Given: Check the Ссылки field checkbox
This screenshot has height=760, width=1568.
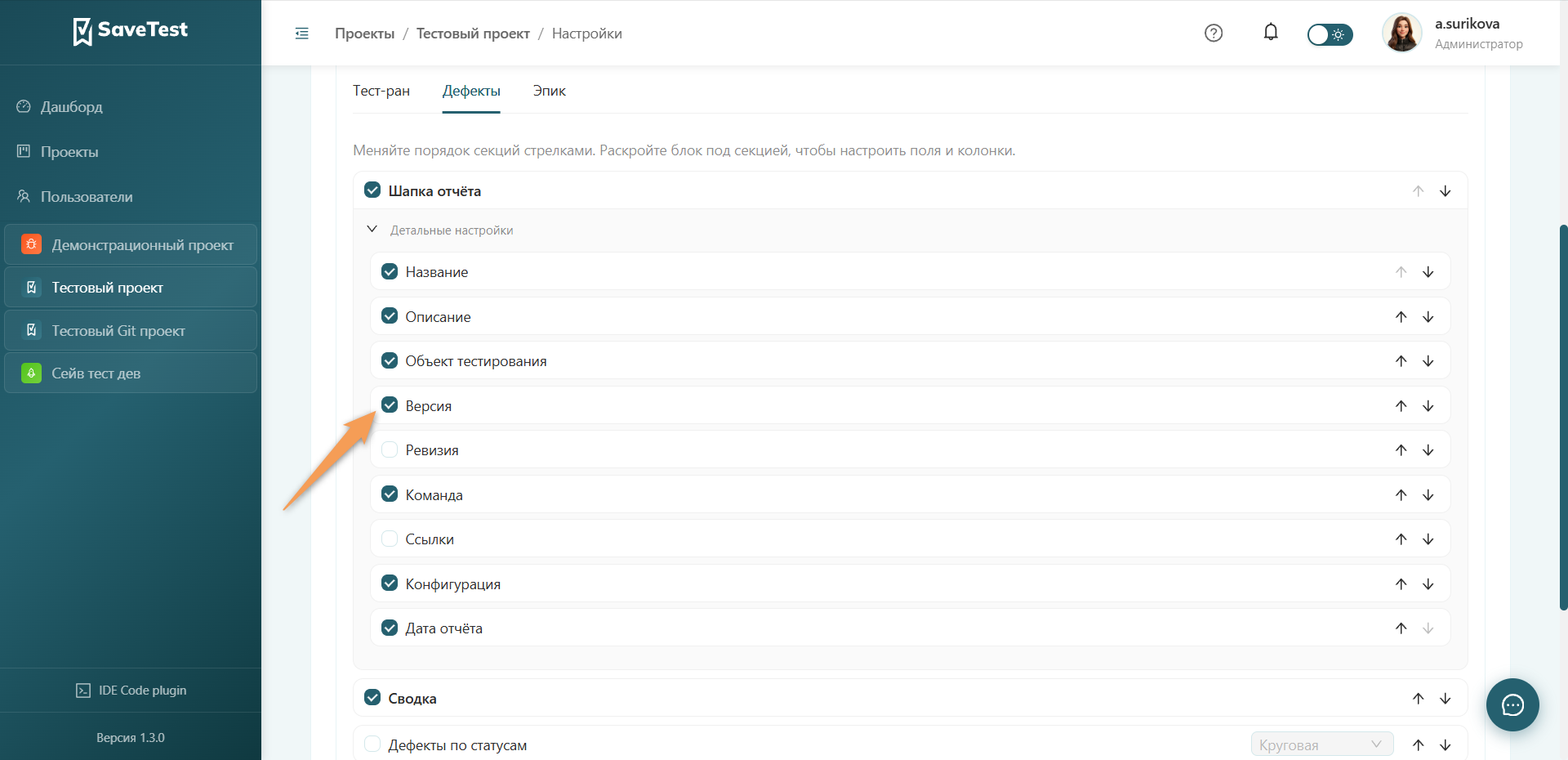Looking at the screenshot, I should 390,539.
